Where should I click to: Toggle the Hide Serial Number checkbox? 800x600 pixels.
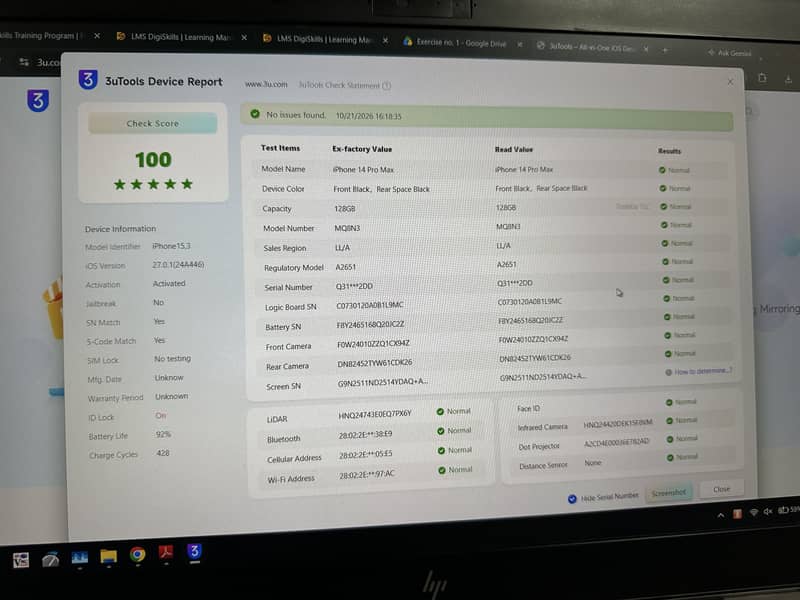tap(572, 498)
